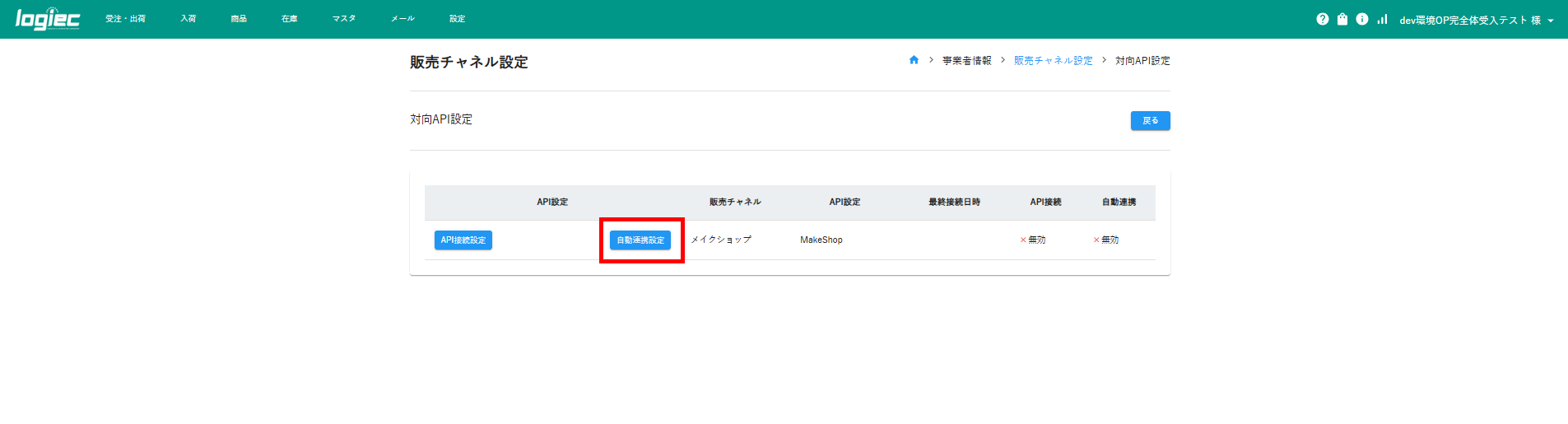Open the 受注・出荷 menu
The image size is (1568, 424).
125,19
